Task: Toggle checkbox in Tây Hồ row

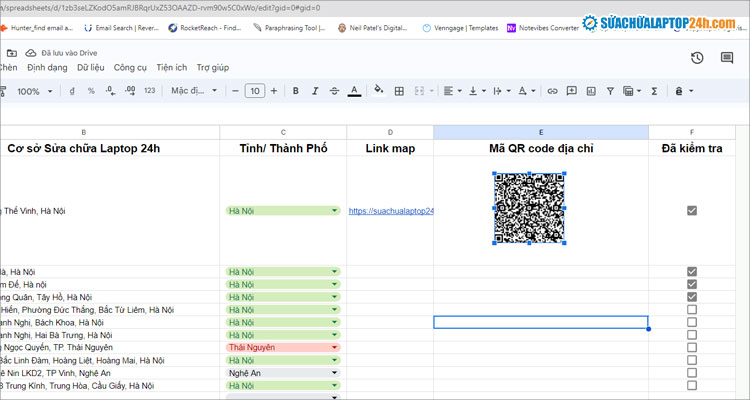Action: [x=692, y=297]
